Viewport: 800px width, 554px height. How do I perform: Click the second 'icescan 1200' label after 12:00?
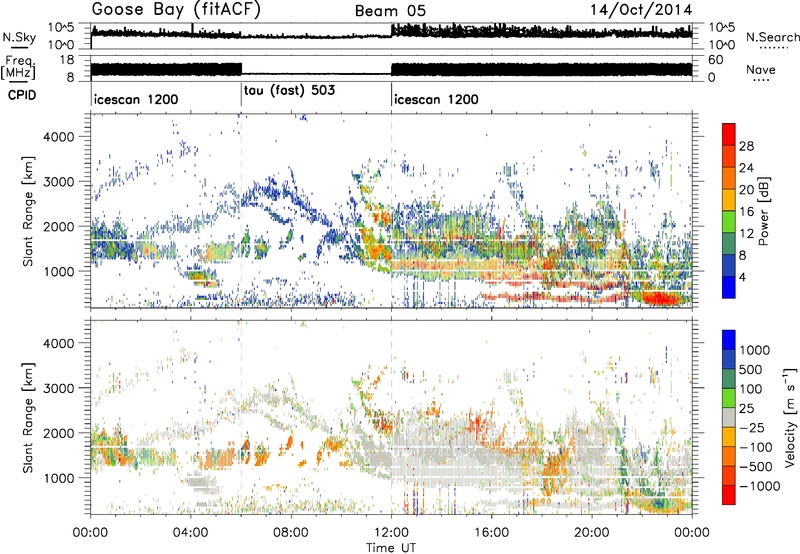click(x=436, y=99)
